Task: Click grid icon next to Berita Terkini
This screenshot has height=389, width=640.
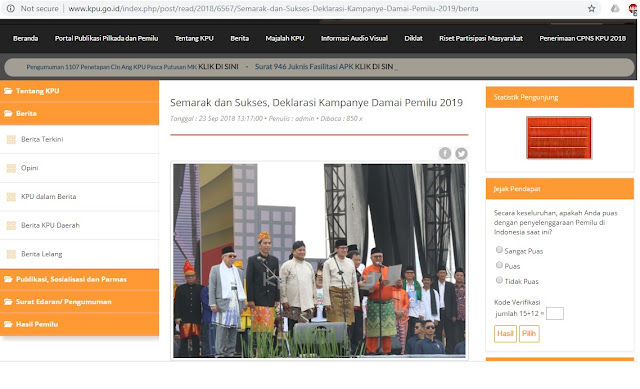Action: pos(11,140)
